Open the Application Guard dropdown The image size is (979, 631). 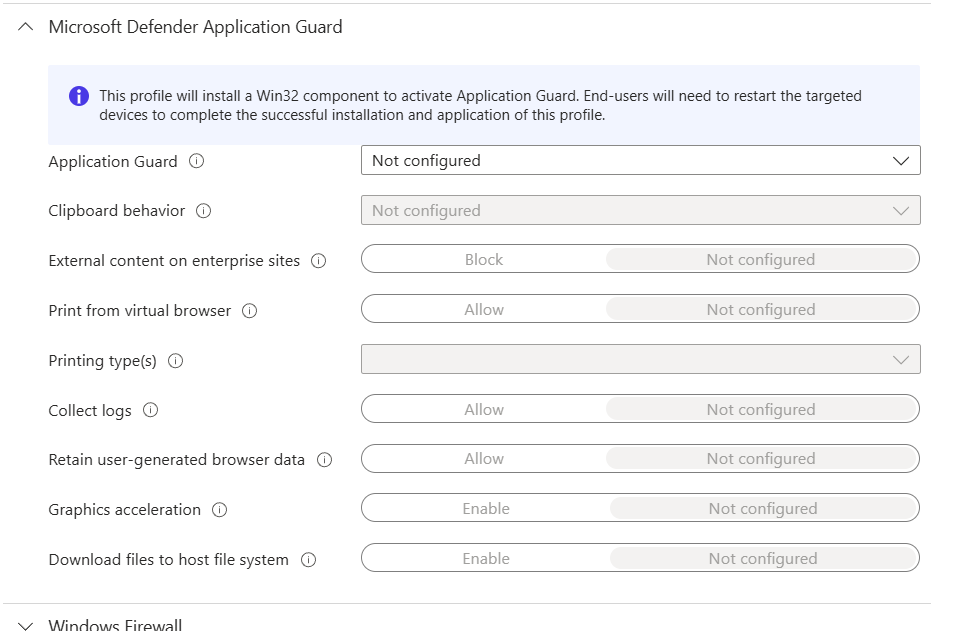(641, 160)
